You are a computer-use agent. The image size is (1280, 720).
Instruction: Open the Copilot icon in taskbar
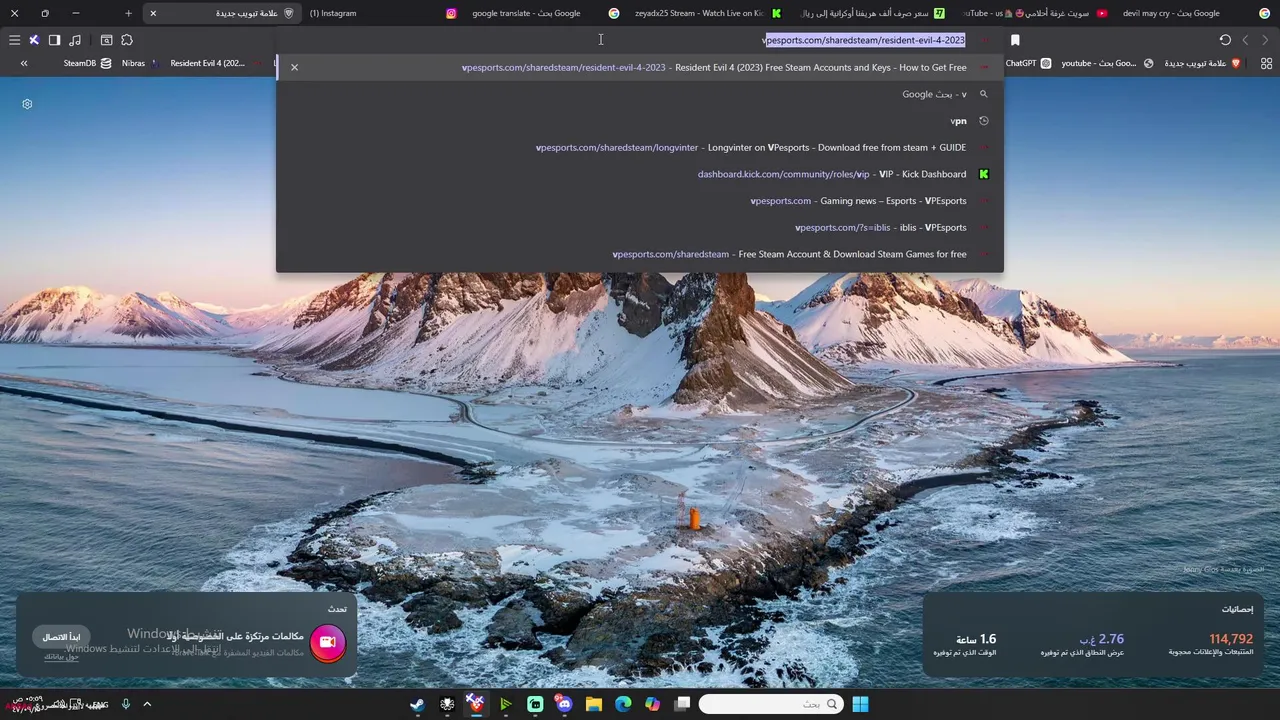coord(653,704)
